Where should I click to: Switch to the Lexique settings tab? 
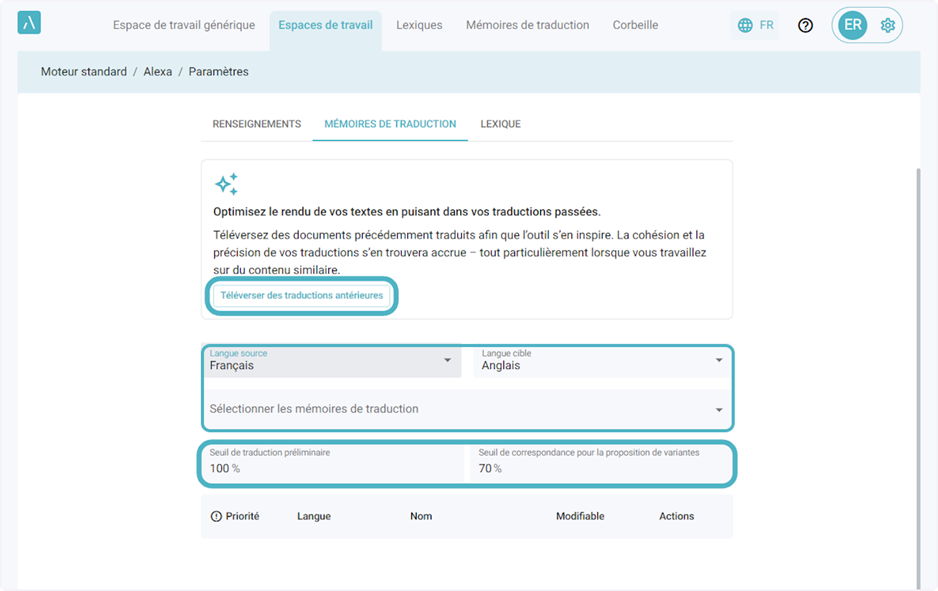(x=500, y=124)
